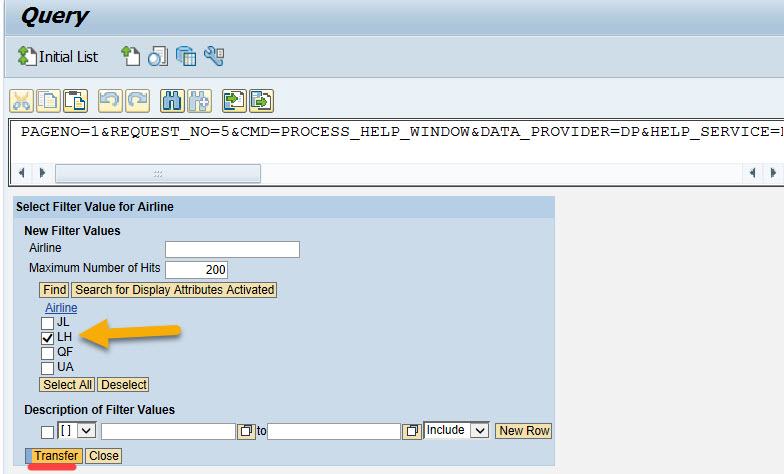The height and width of the screenshot is (474, 784).
Task: Click the Undo arrow icon
Action: pyautogui.click(x=110, y=101)
